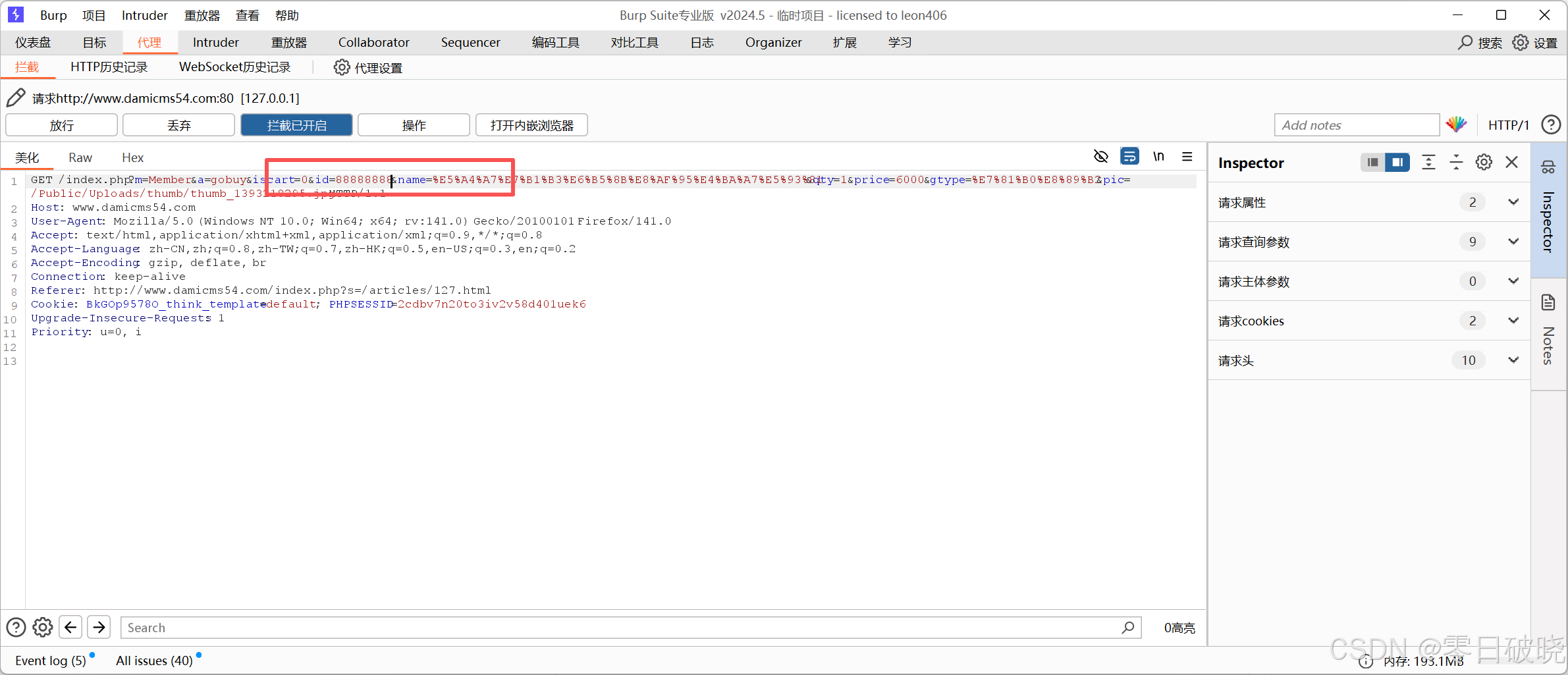
Task: Expand the 请求头 section chevron
Action: click(x=1513, y=360)
